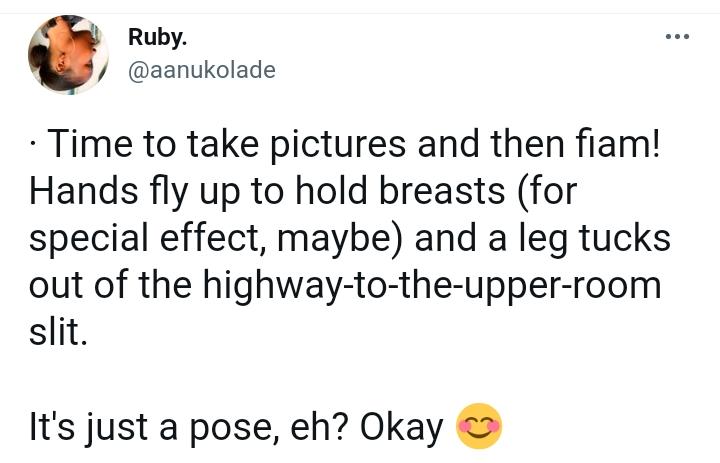Image resolution: width=720 pixels, height=463 pixels.
Task: Click the blushing smiley emoji
Action: [x=479, y=427]
